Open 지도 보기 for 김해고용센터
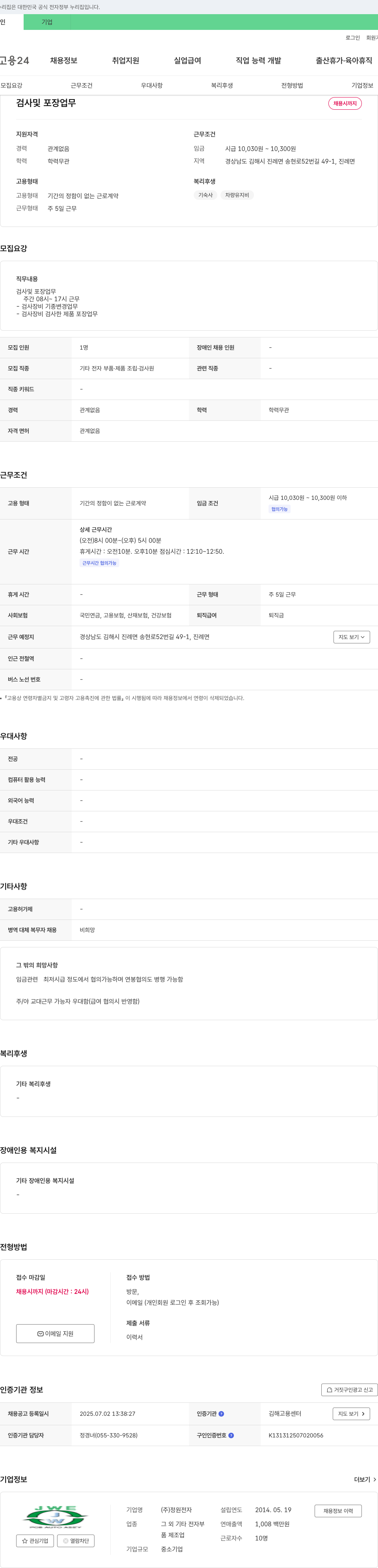 click(352, 1413)
